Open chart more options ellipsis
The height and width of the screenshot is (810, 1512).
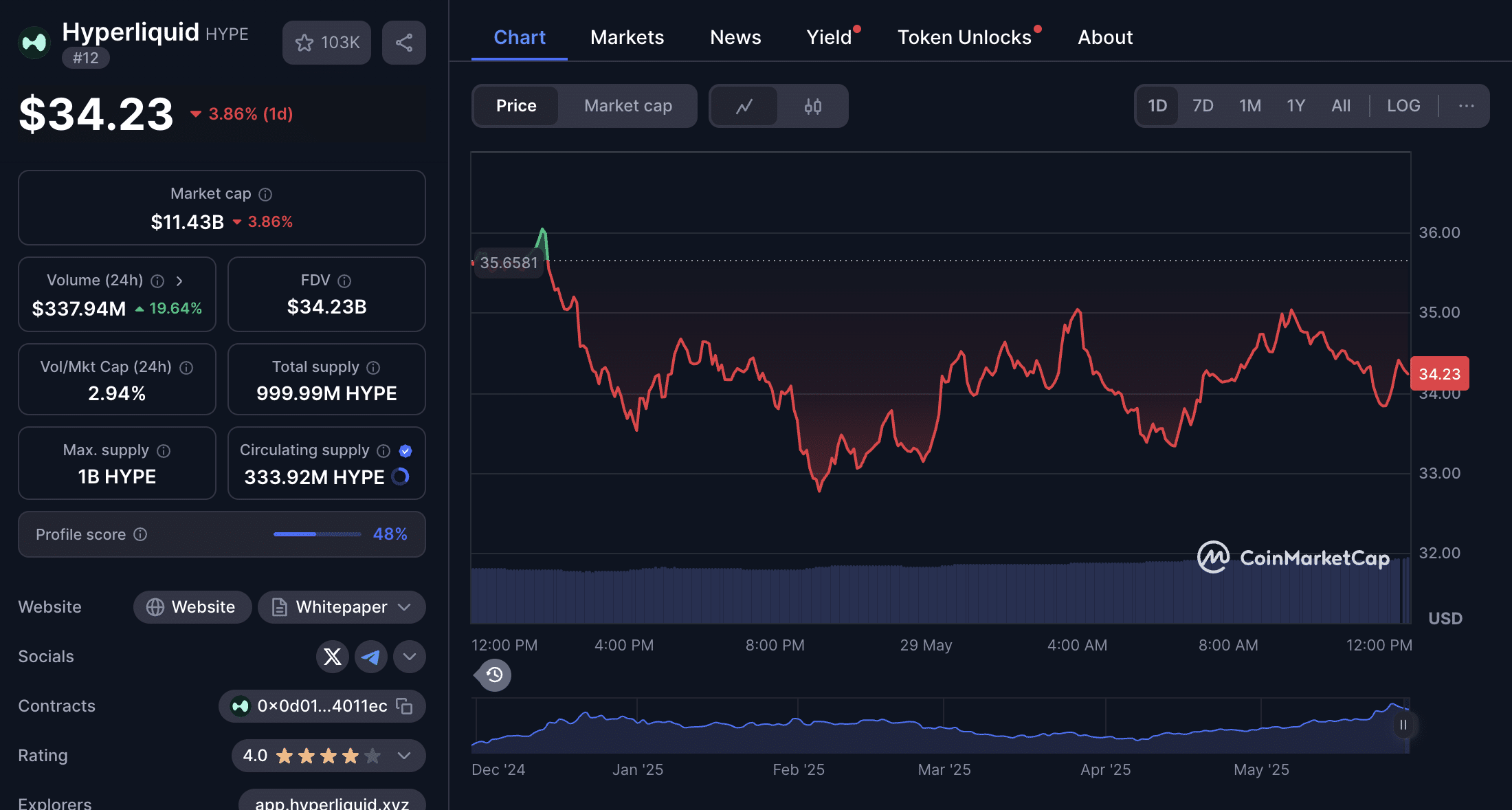[1467, 106]
